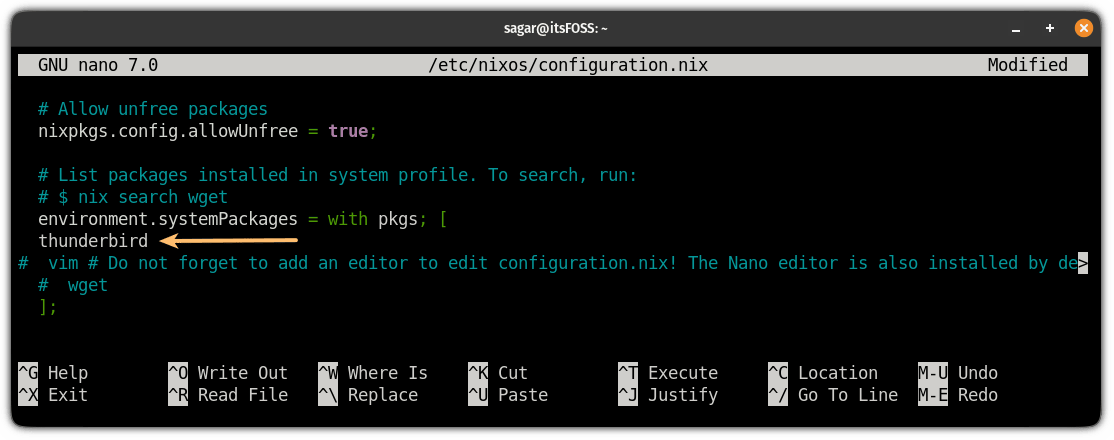Screen dimensions: 1114x440
Task: Place cursor on the thunderbird line
Action: pyautogui.click(x=93, y=241)
